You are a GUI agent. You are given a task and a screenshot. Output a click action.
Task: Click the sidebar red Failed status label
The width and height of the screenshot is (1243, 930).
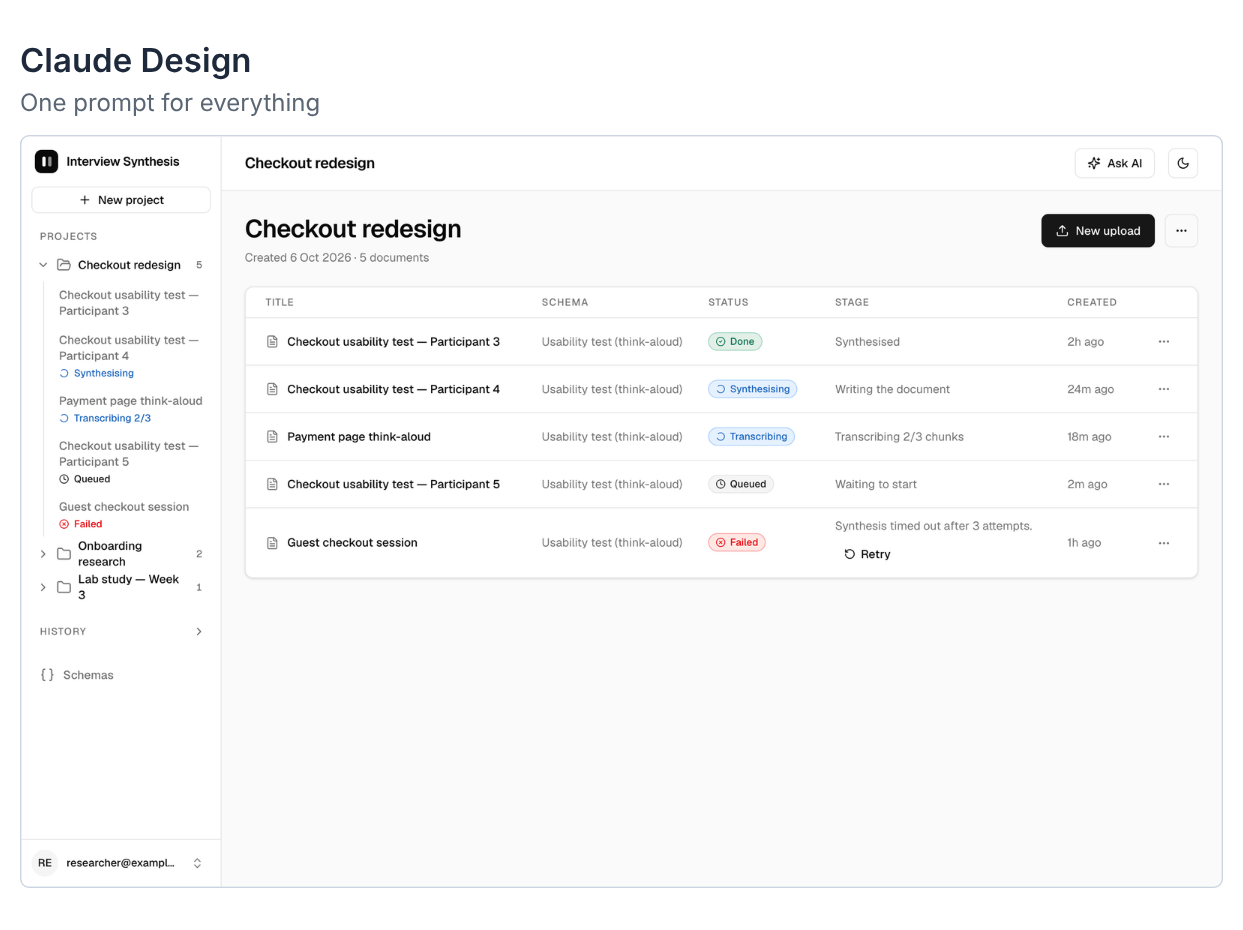tap(81, 524)
